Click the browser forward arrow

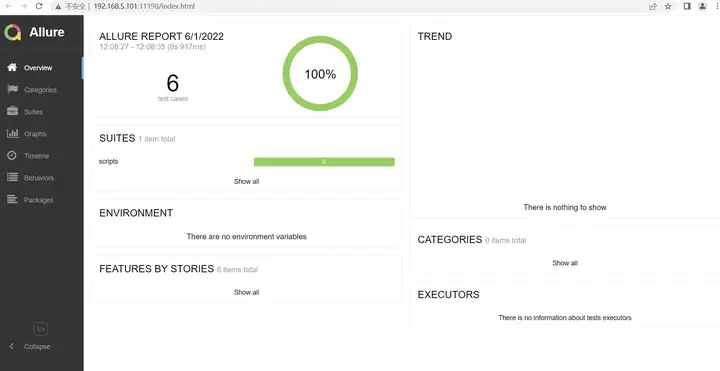24,6
